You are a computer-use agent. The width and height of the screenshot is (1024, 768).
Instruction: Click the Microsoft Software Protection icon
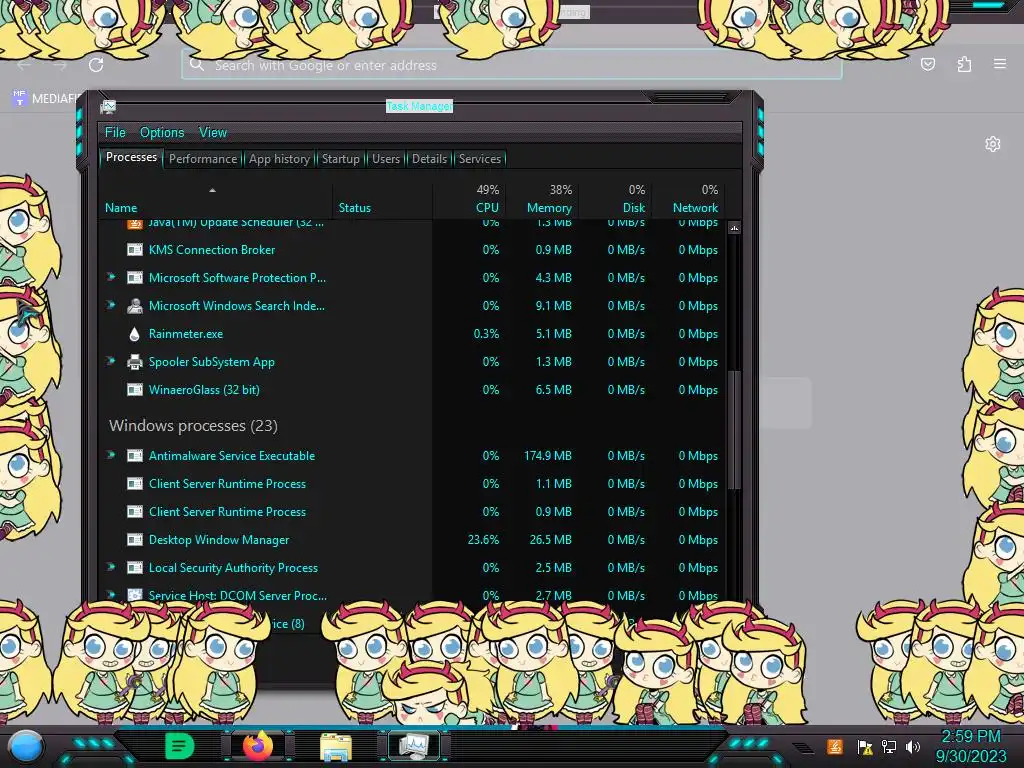click(135, 278)
